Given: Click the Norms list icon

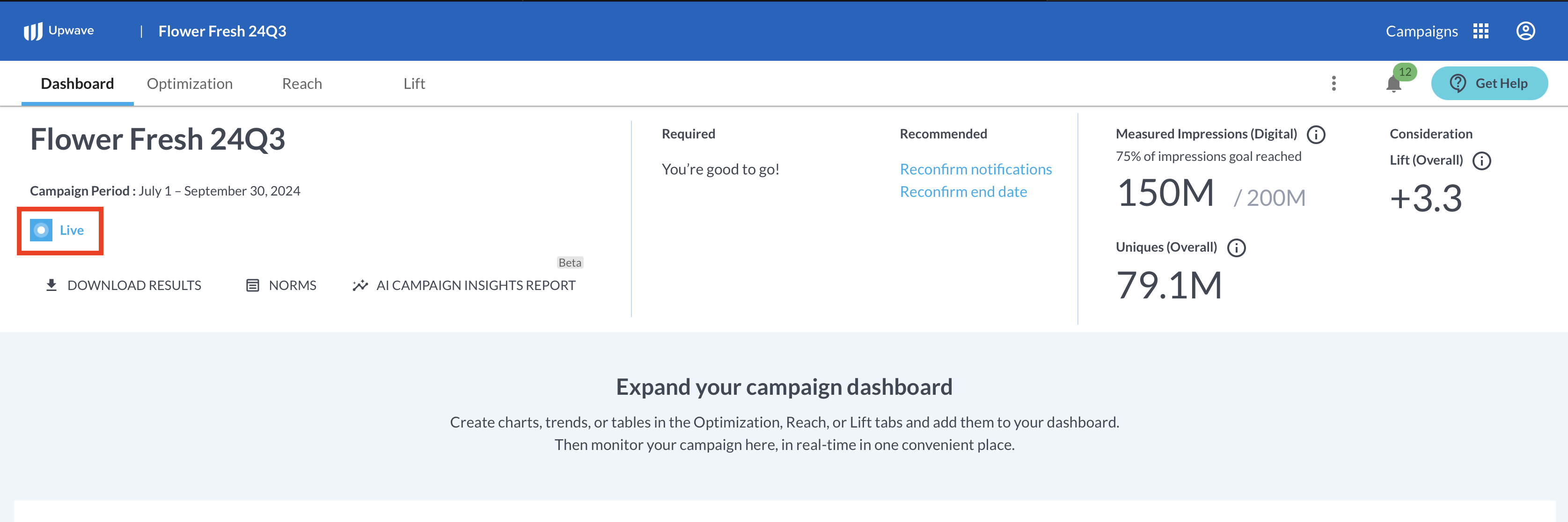Looking at the screenshot, I should [252, 285].
